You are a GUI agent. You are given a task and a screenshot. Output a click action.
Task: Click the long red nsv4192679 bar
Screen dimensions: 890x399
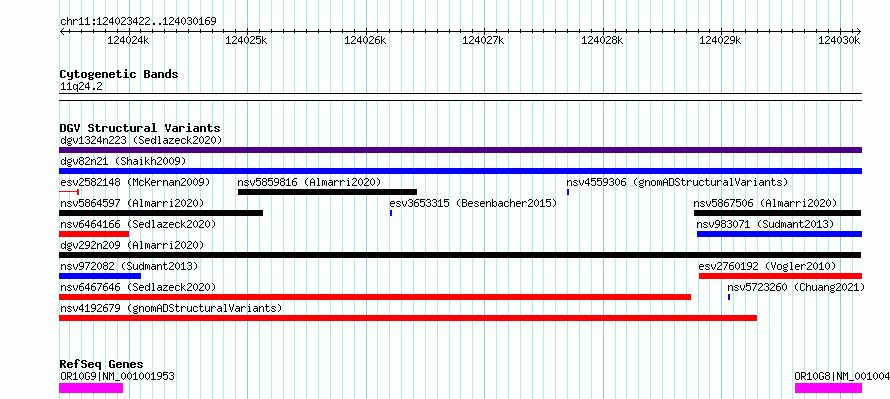408,318
